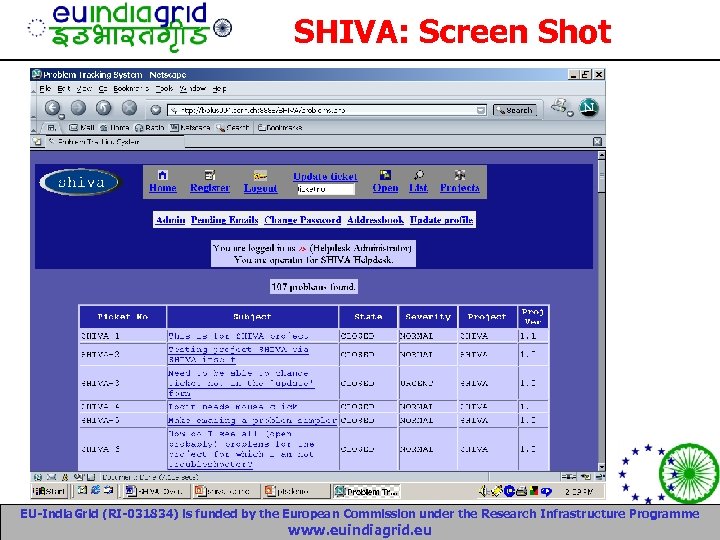Screen dimensions: 720x540
Task: Open the Bookmarks menu
Action: [131, 89]
